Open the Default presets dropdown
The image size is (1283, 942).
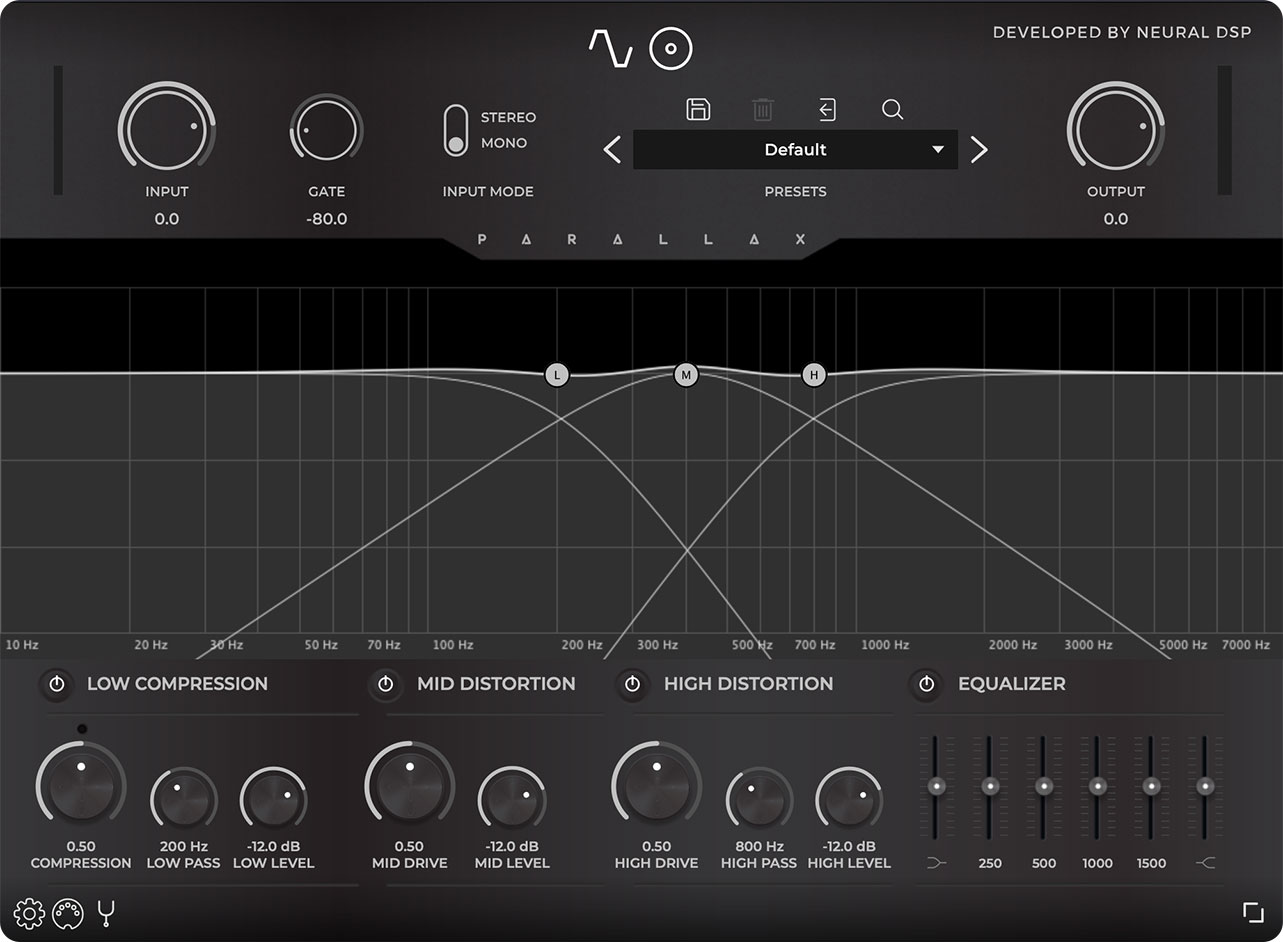(795, 150)
